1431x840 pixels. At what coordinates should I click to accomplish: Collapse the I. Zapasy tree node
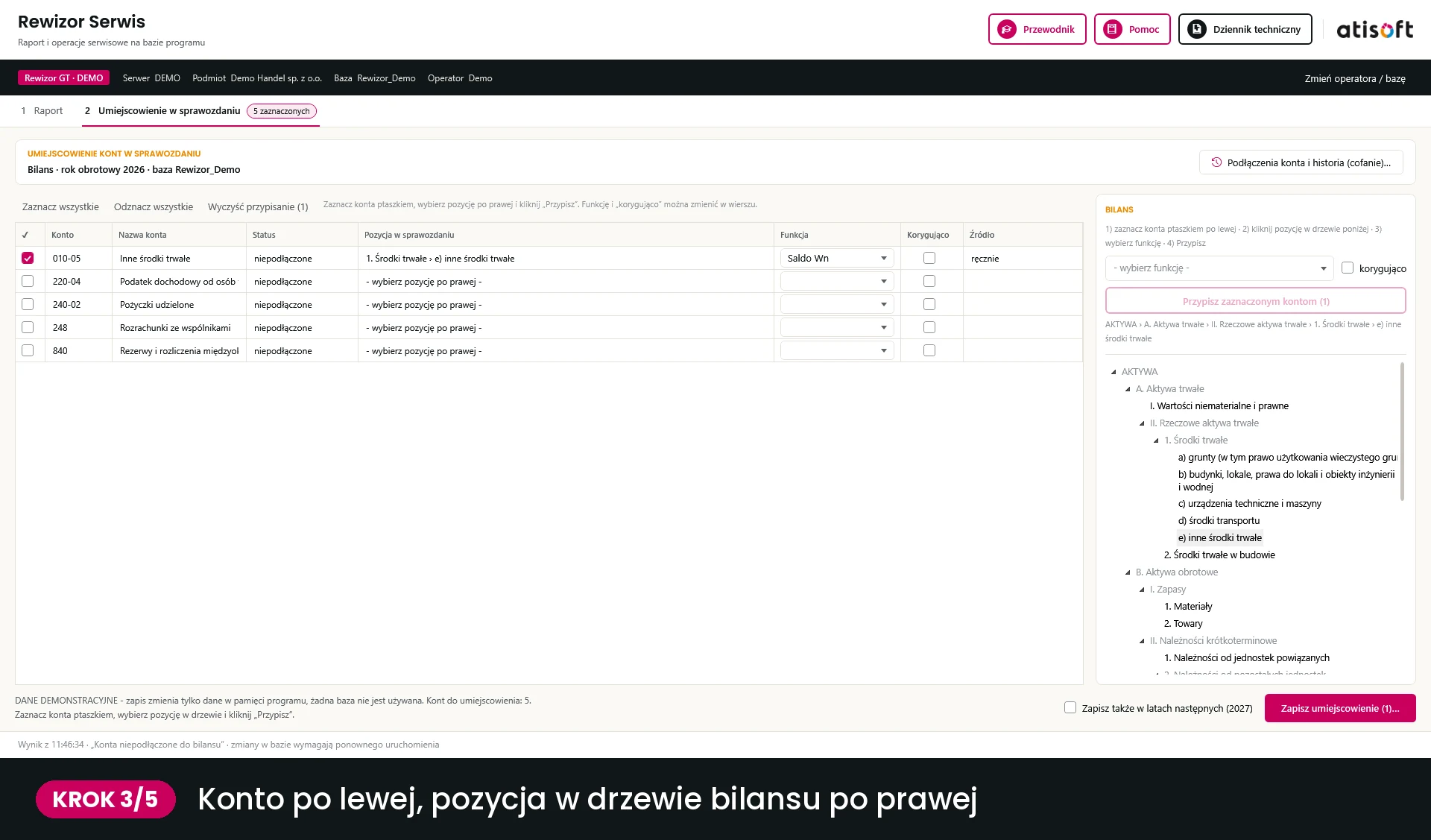[x=1142, y=590]
